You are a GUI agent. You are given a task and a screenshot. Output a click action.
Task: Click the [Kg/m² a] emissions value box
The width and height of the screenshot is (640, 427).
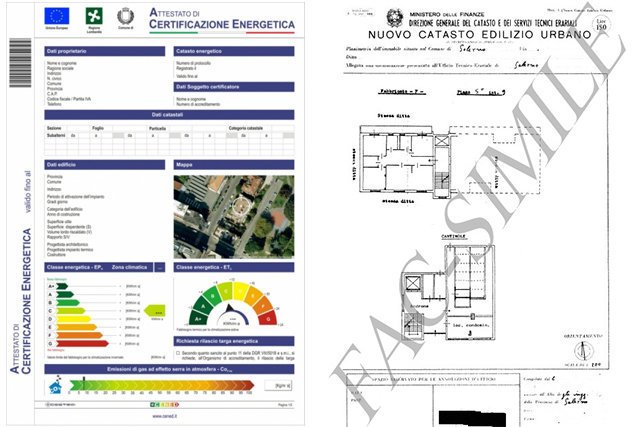point(278,385)
